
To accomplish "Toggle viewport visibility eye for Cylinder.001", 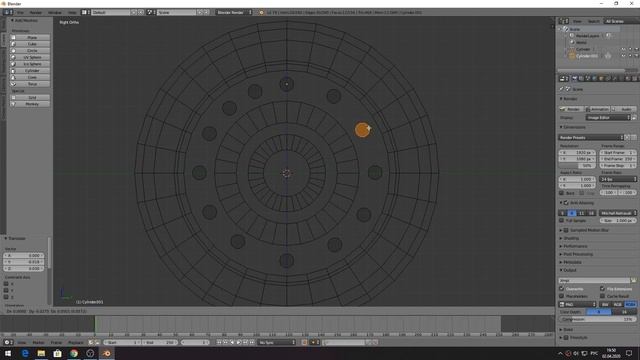I will (623, 56).
